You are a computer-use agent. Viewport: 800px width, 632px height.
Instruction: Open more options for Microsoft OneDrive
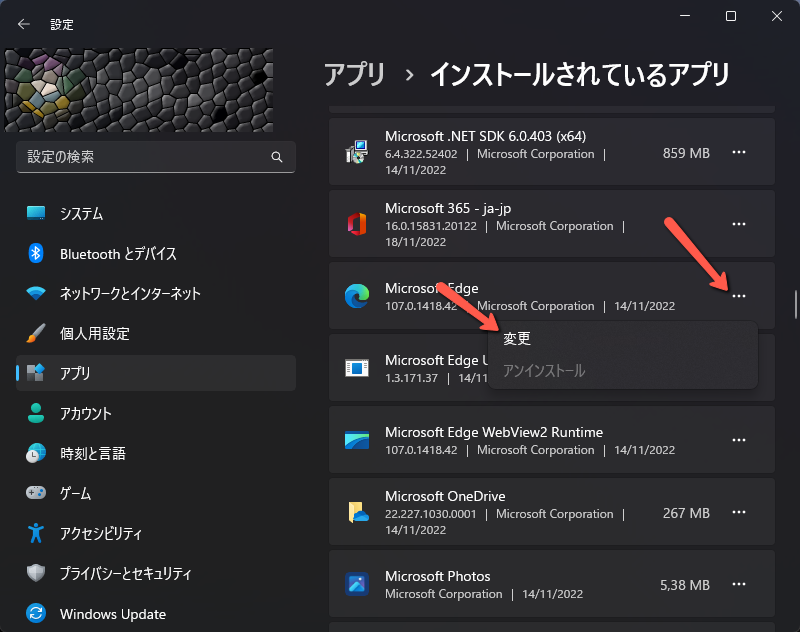[x=739, y=512]
